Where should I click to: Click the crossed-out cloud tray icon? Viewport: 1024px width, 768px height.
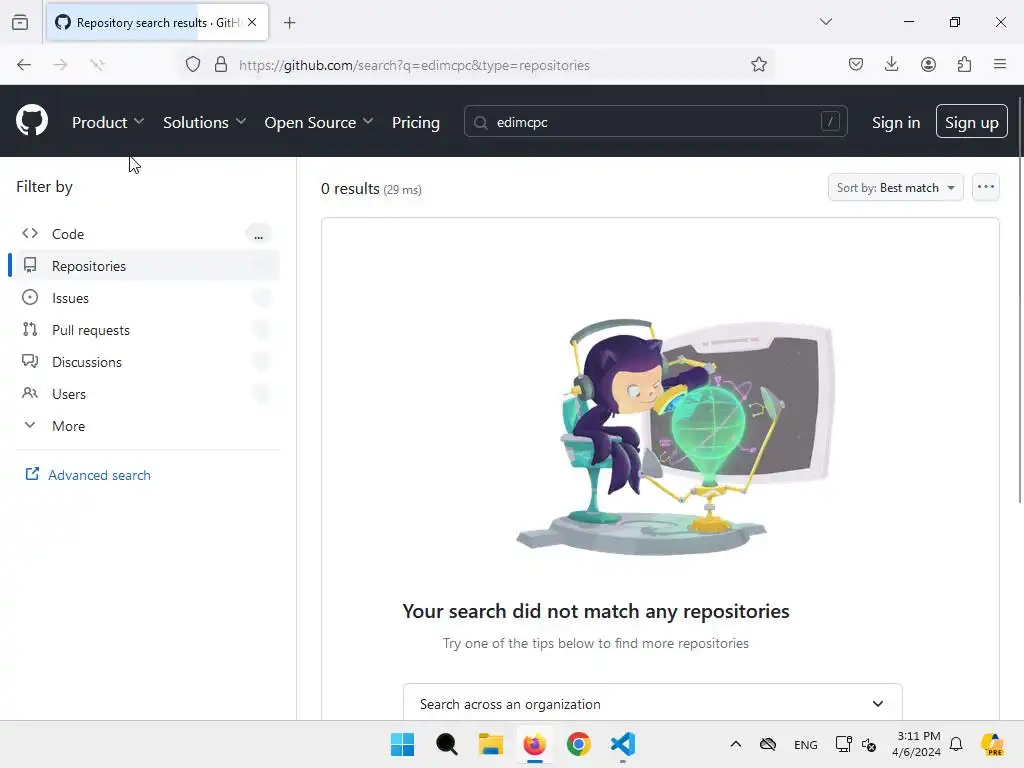[x=768, y=744]
